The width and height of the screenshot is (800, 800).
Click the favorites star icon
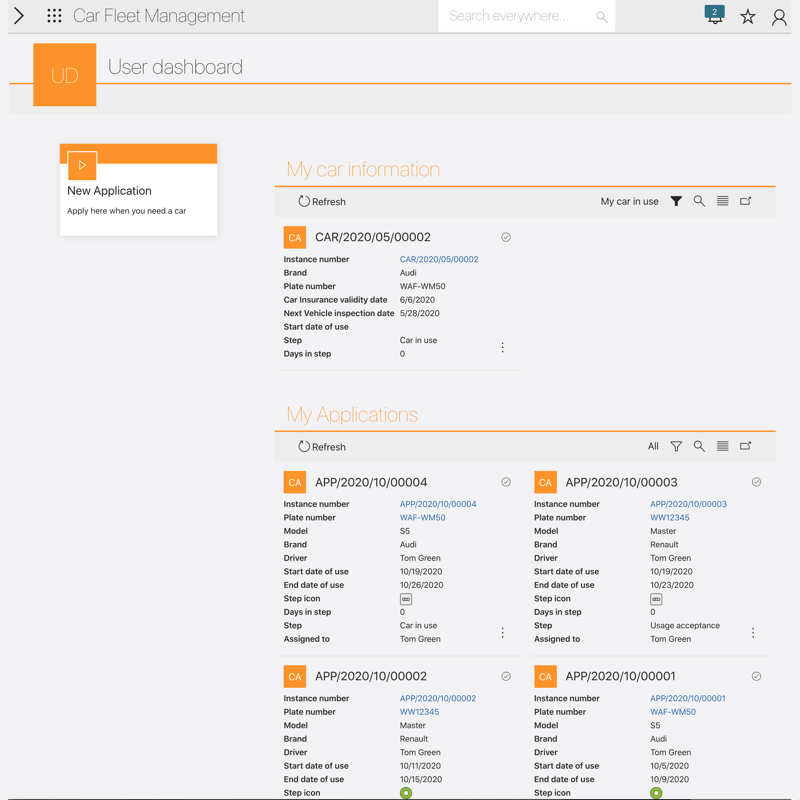coord(747,16)
